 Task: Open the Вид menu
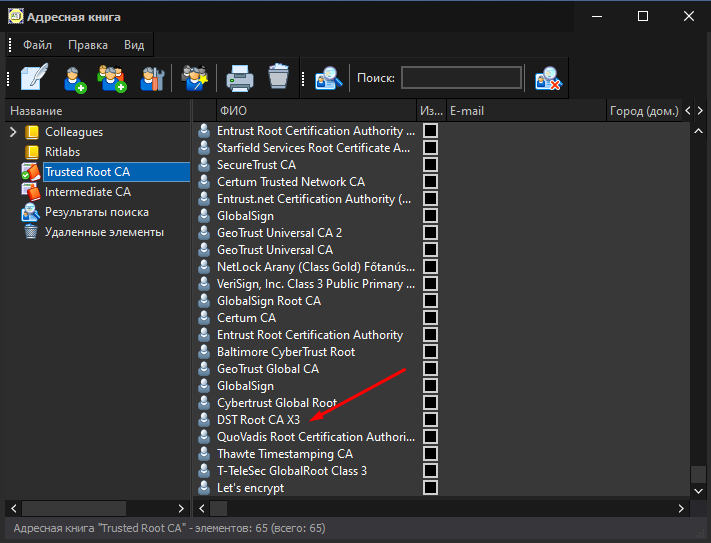134,45
